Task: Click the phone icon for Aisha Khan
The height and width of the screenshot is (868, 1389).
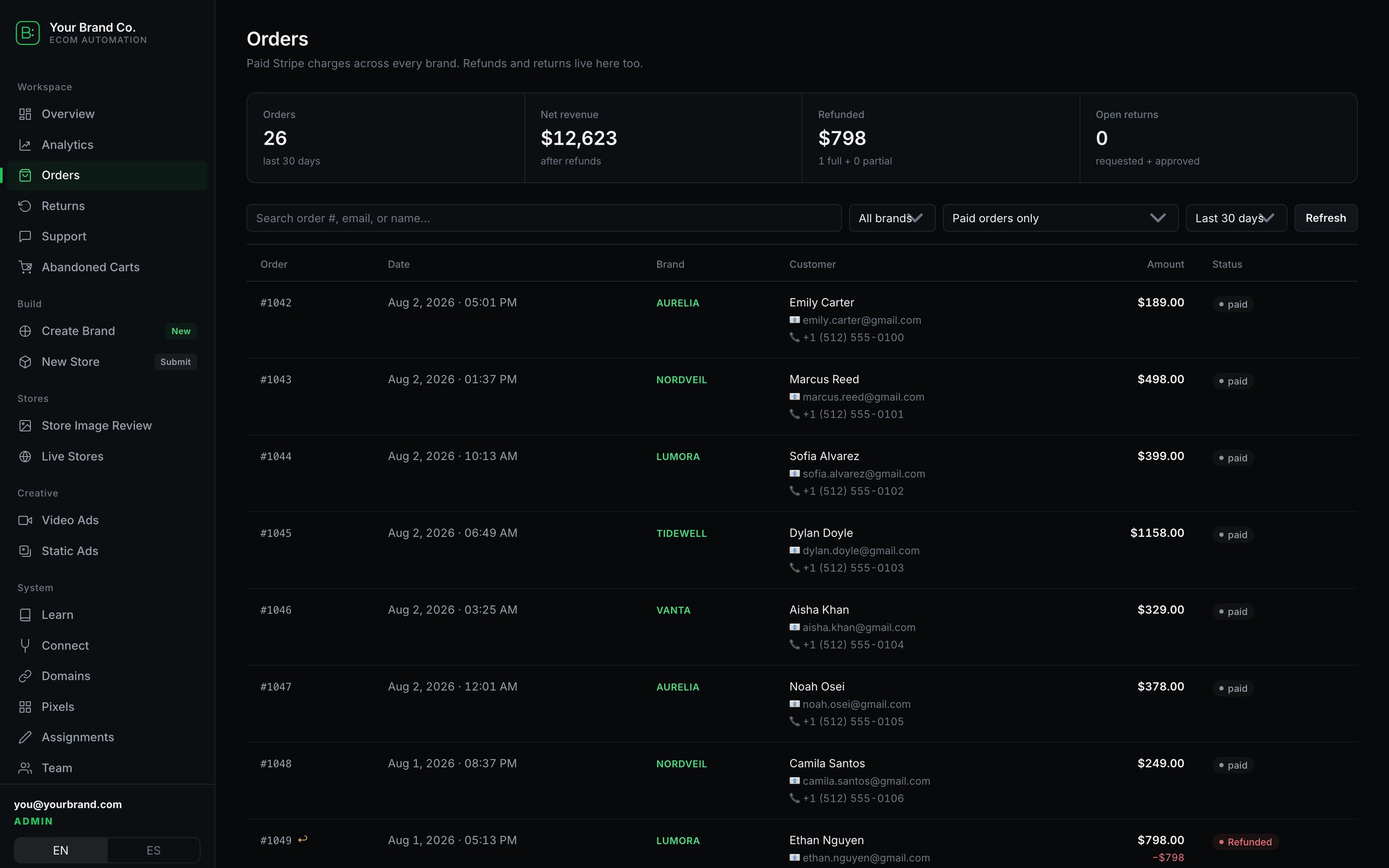Action: point(795,644)
